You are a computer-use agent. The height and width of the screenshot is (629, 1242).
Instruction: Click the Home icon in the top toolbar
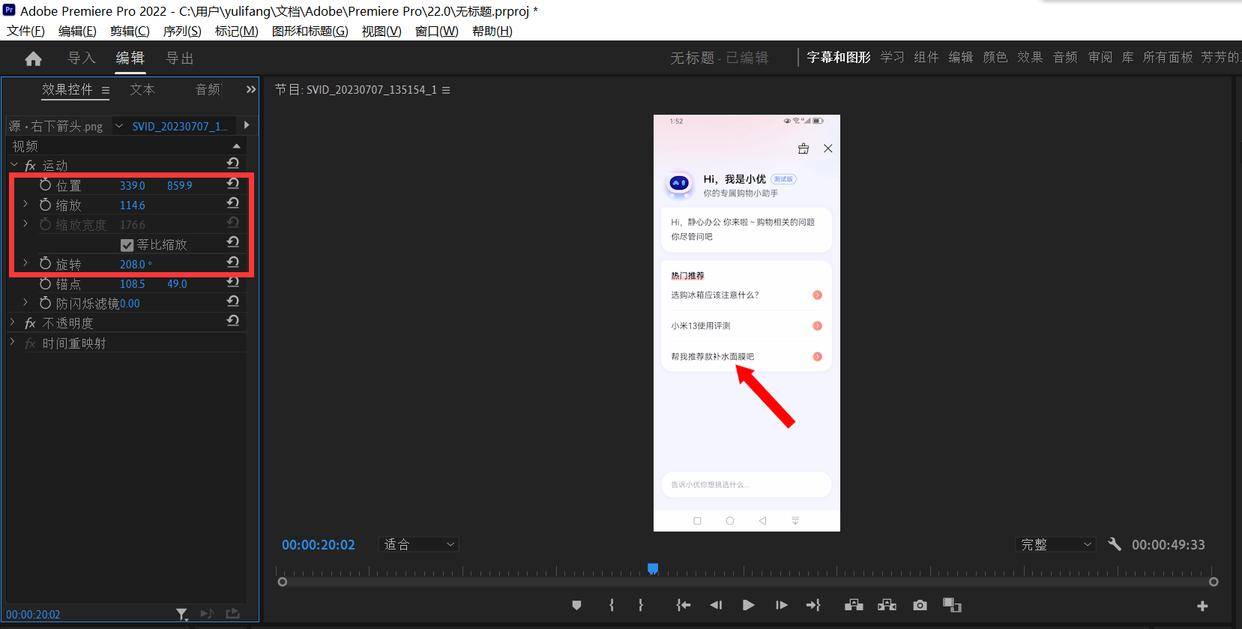33,57
